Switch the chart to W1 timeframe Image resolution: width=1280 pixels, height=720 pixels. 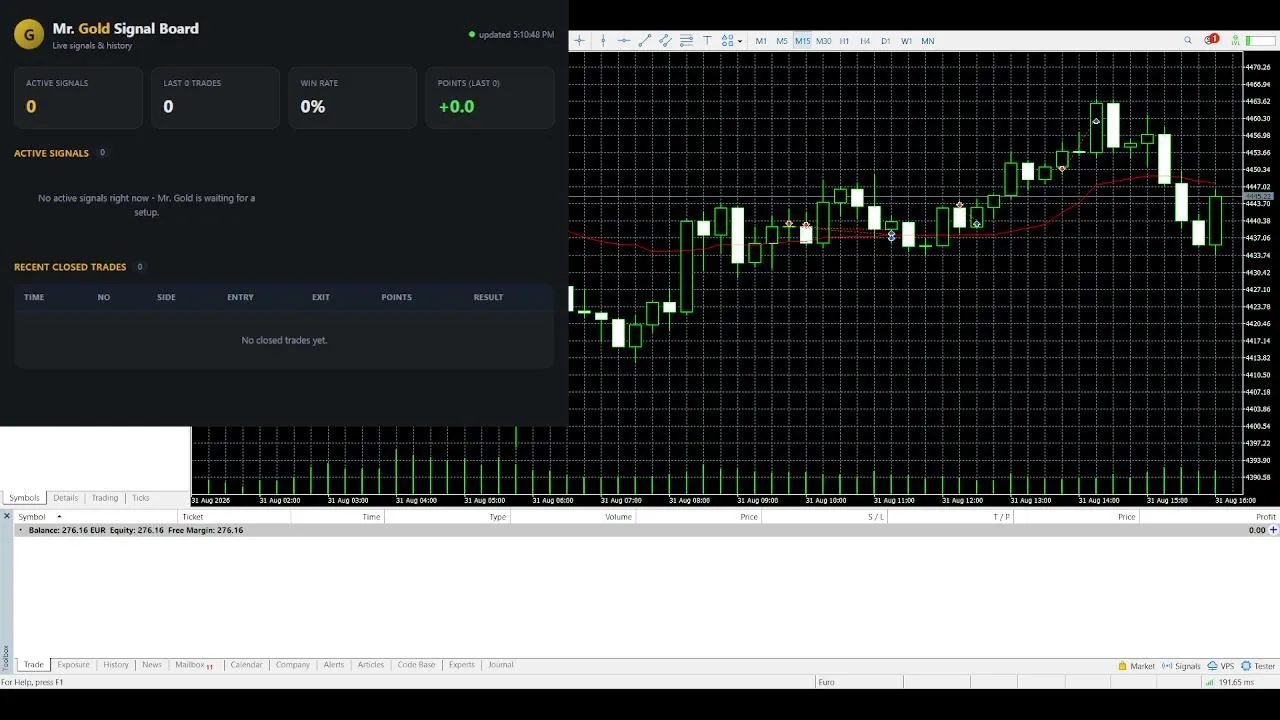pos(907,41)
